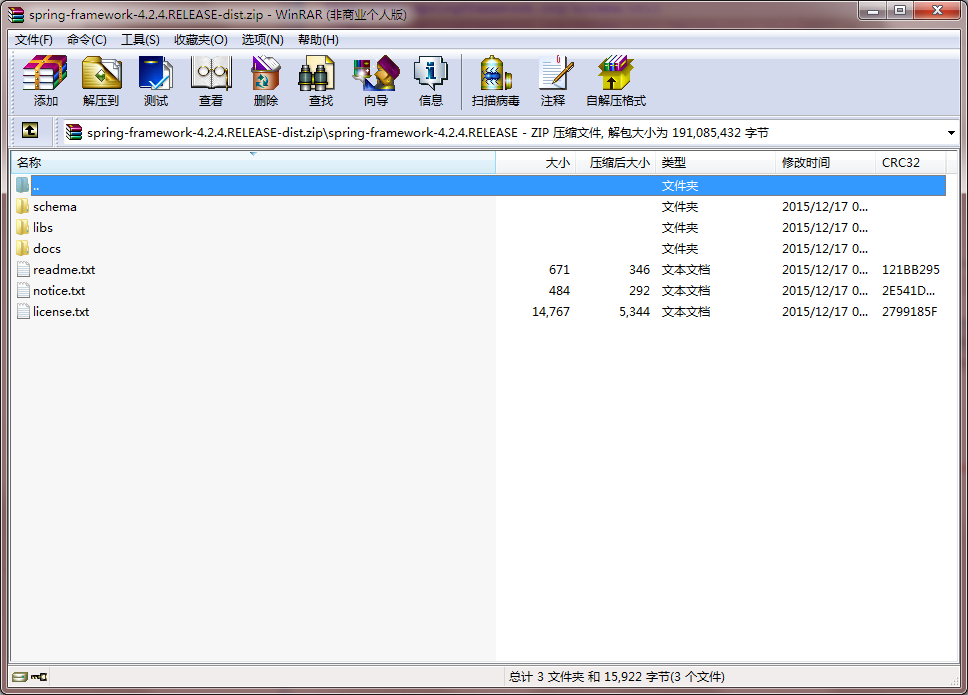968x695 pixels.
Task: Click the WinRAR title bar app icon
Action: pyautogui.click(x=16, y=14)
